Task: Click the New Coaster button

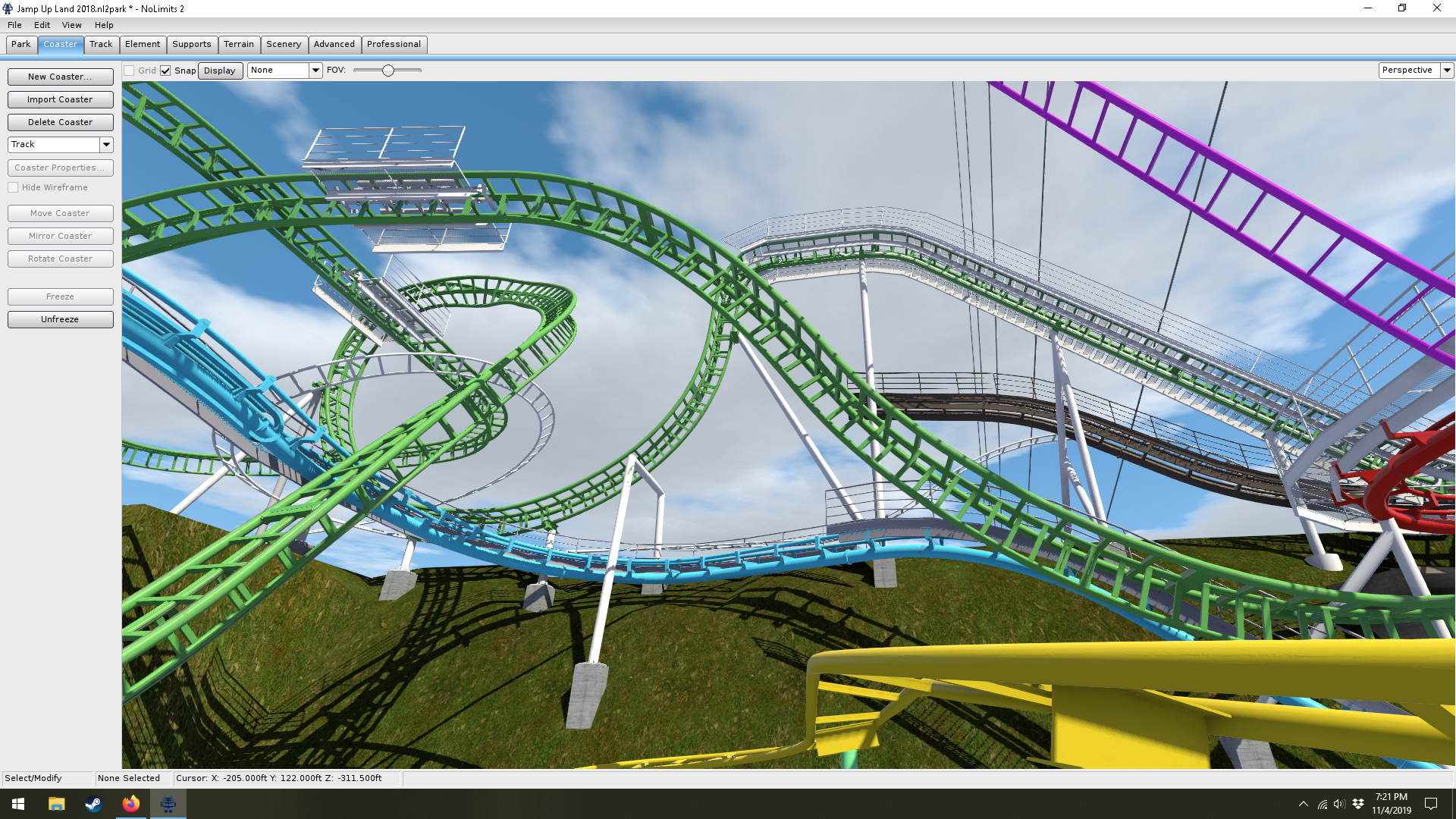Action: (x=60, y=77)
